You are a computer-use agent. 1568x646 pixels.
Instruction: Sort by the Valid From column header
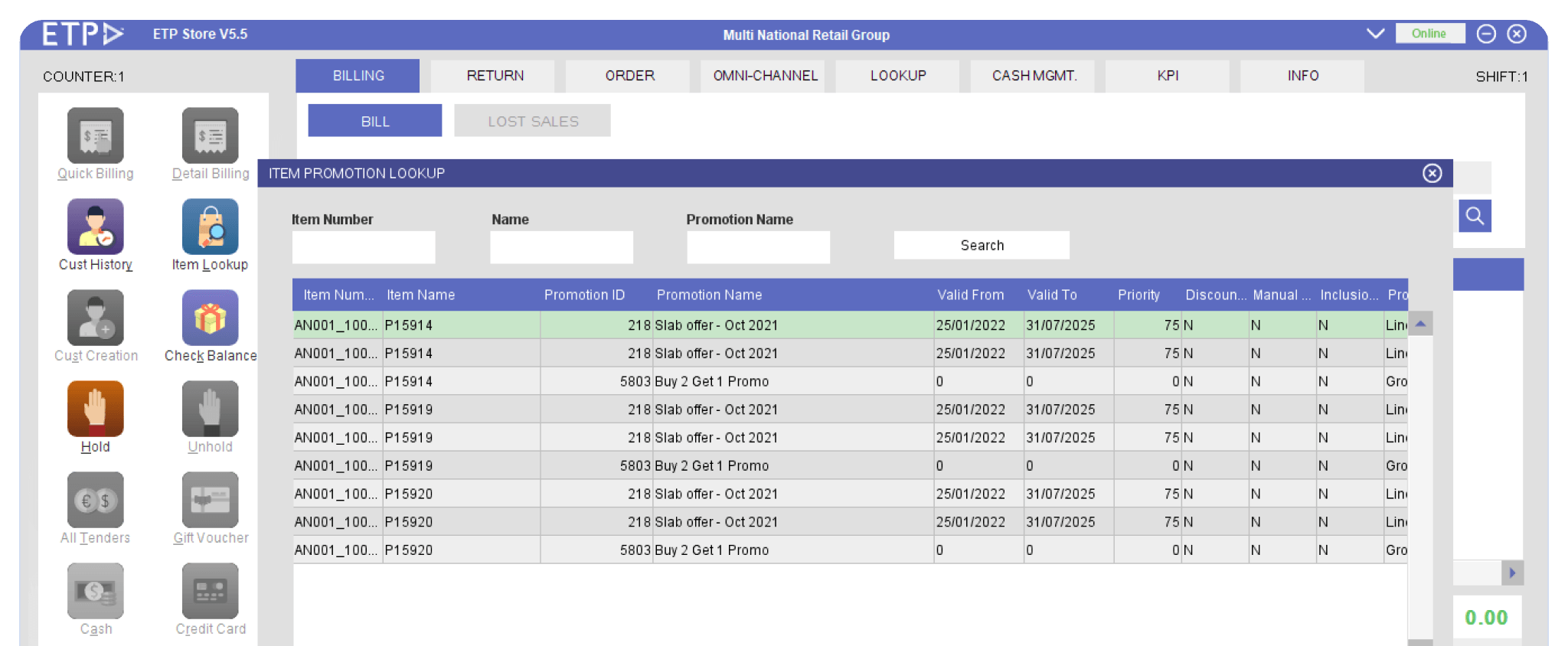tap(970, 295)
